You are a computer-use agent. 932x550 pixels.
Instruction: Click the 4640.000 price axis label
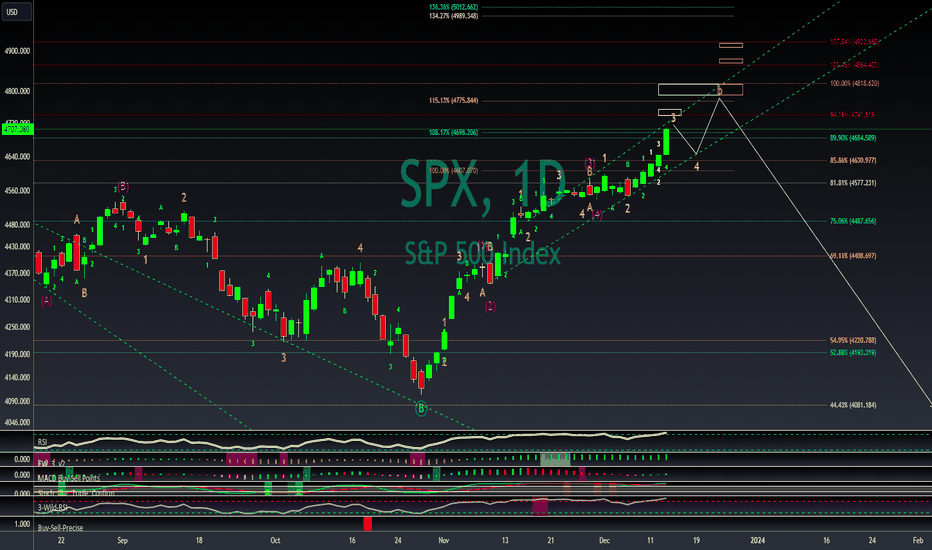point(17,157)
